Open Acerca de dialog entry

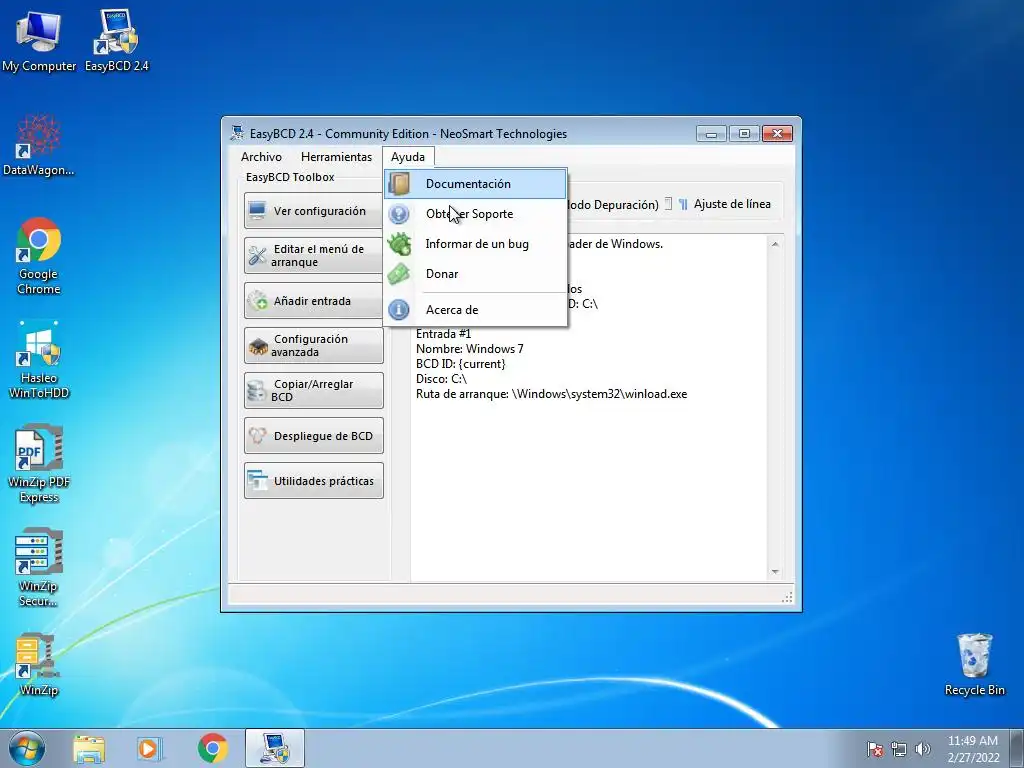click(x=475, y=310)
